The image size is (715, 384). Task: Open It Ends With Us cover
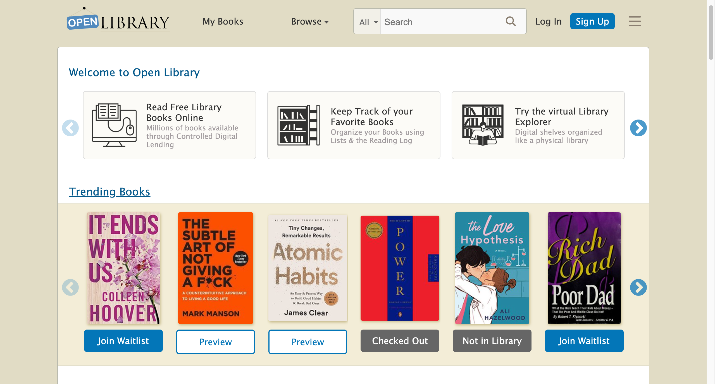[x=123, y=268]
